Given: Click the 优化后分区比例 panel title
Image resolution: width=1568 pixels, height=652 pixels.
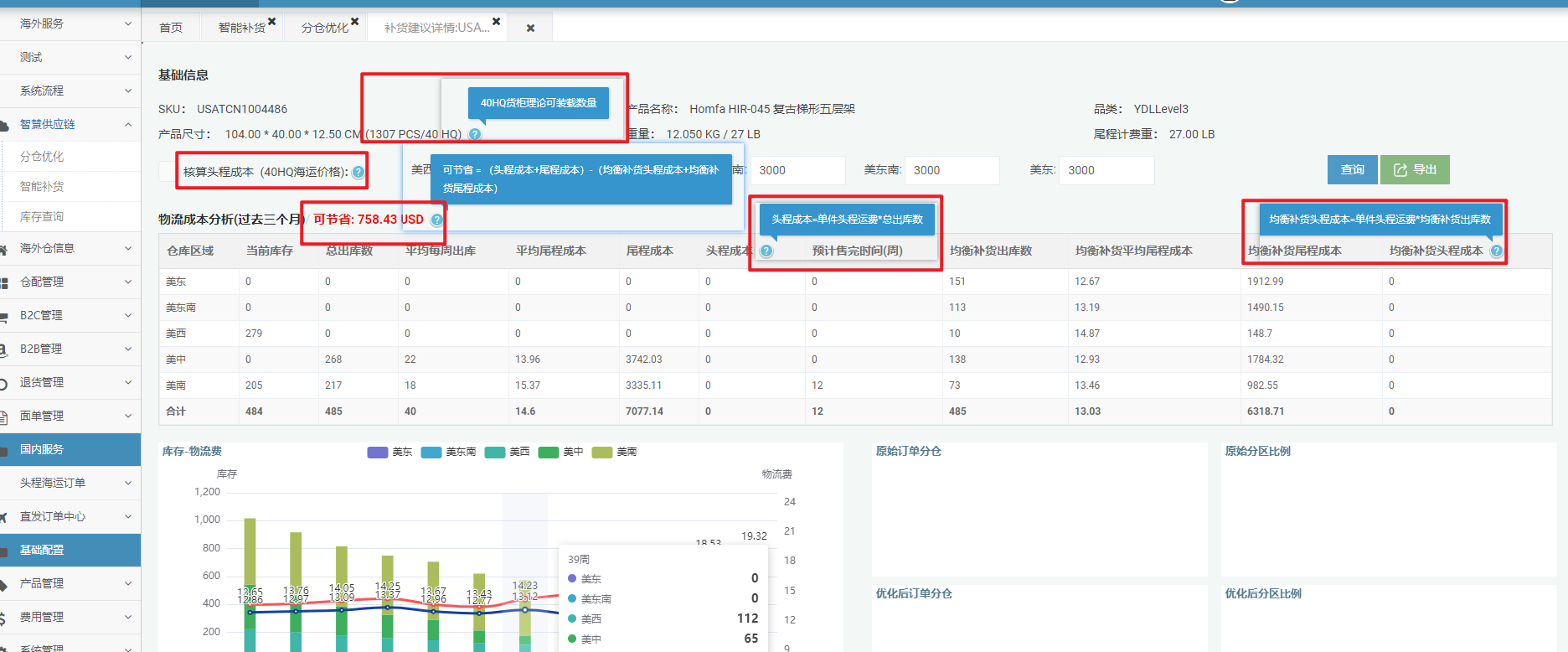Looking at the screenshot, I should (x=1263, y=593).
